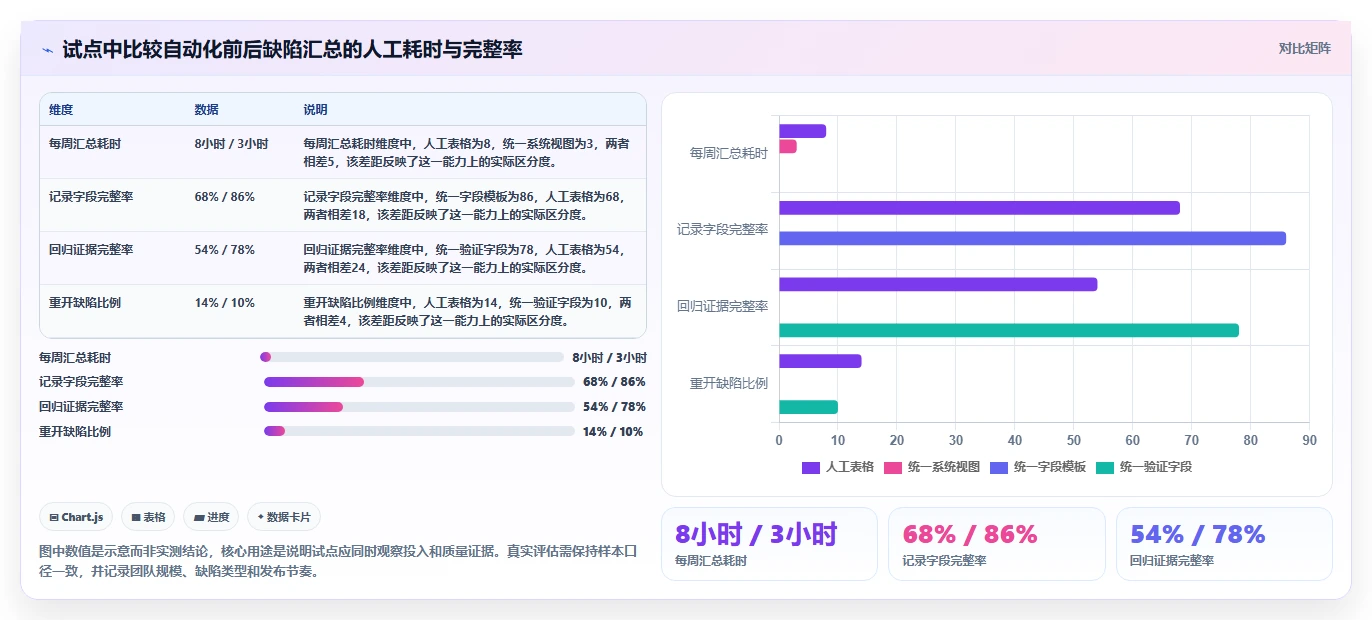Click the green bar for 重开缺陷比例
Viewport: 1372px width, 620px height.
(x=808, y=407)
